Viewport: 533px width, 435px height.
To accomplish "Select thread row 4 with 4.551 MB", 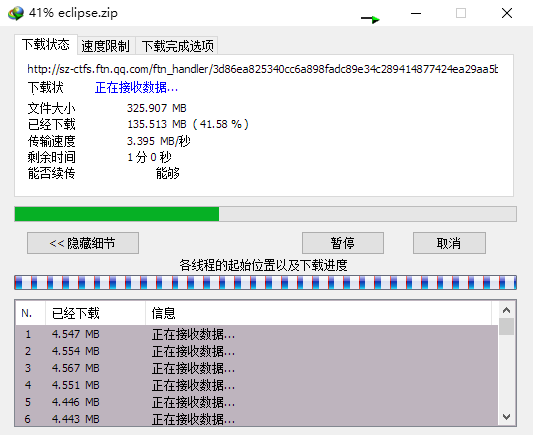I will (257, 385).
